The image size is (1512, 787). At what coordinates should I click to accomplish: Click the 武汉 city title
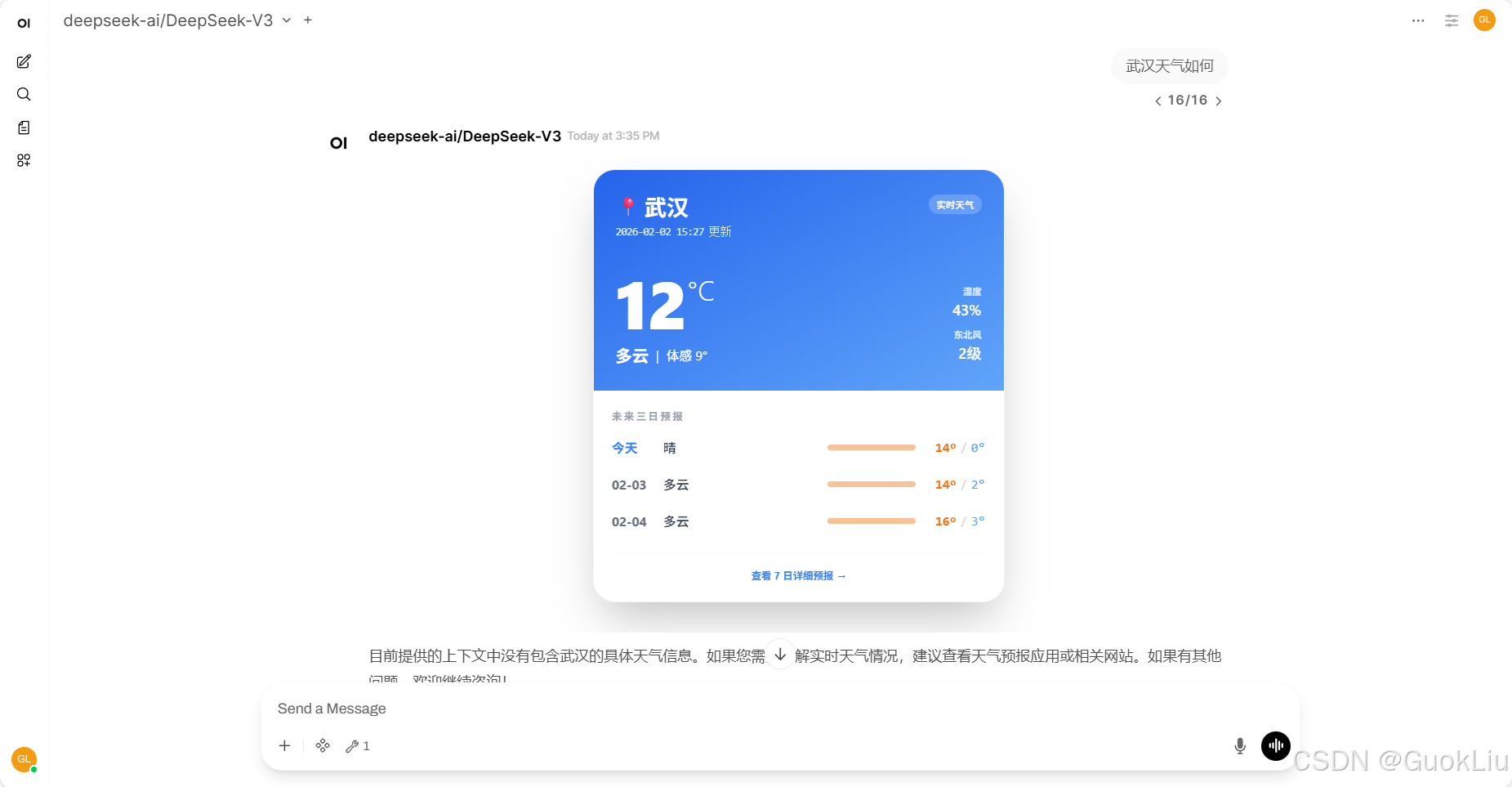point(667,208)
